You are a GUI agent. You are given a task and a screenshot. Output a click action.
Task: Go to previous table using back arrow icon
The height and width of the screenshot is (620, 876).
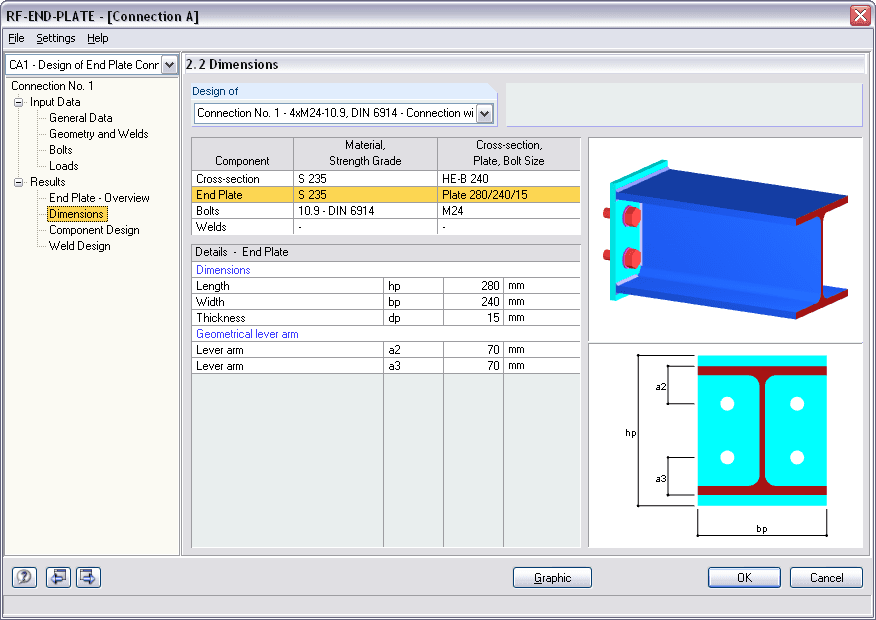click(58, 577)
